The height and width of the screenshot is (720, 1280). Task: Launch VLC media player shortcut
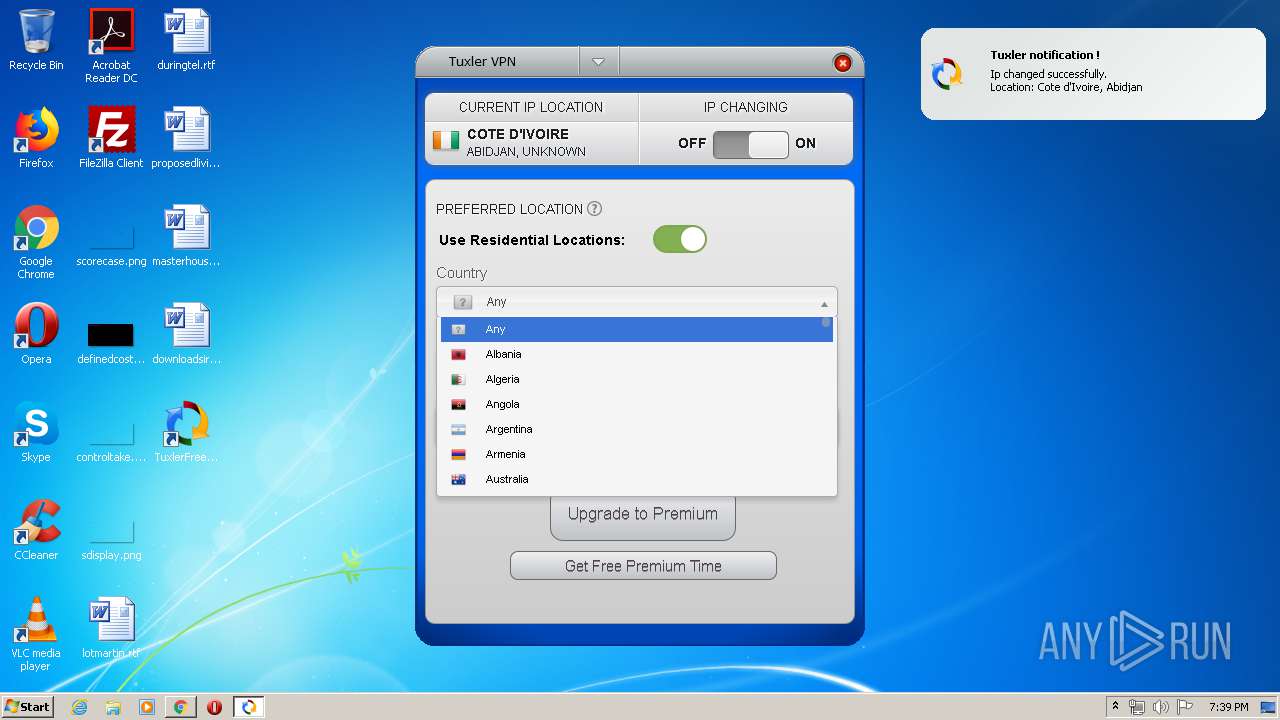tap(36, 634)
